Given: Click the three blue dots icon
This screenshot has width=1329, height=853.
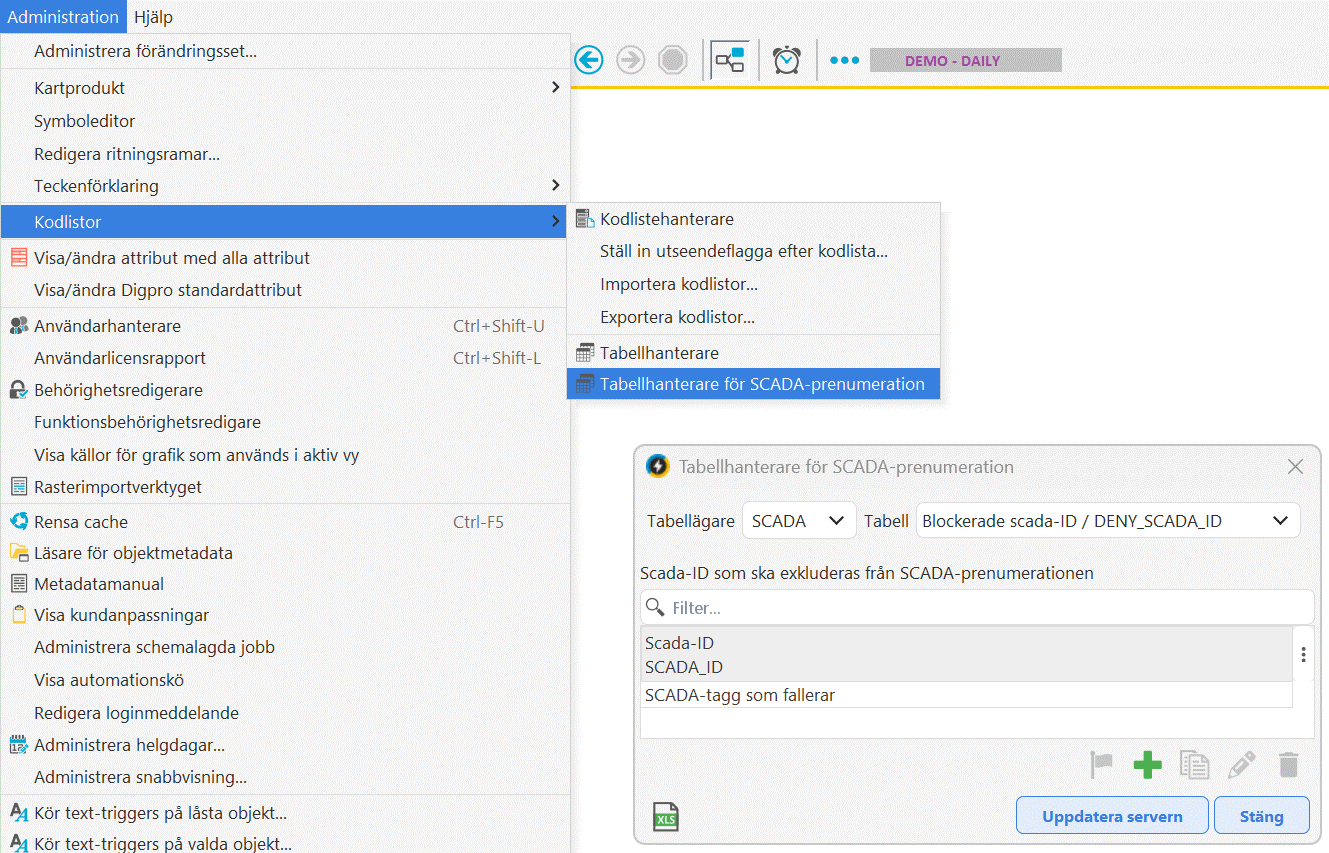Looking at the screenshot, I should tap(844, 61).
